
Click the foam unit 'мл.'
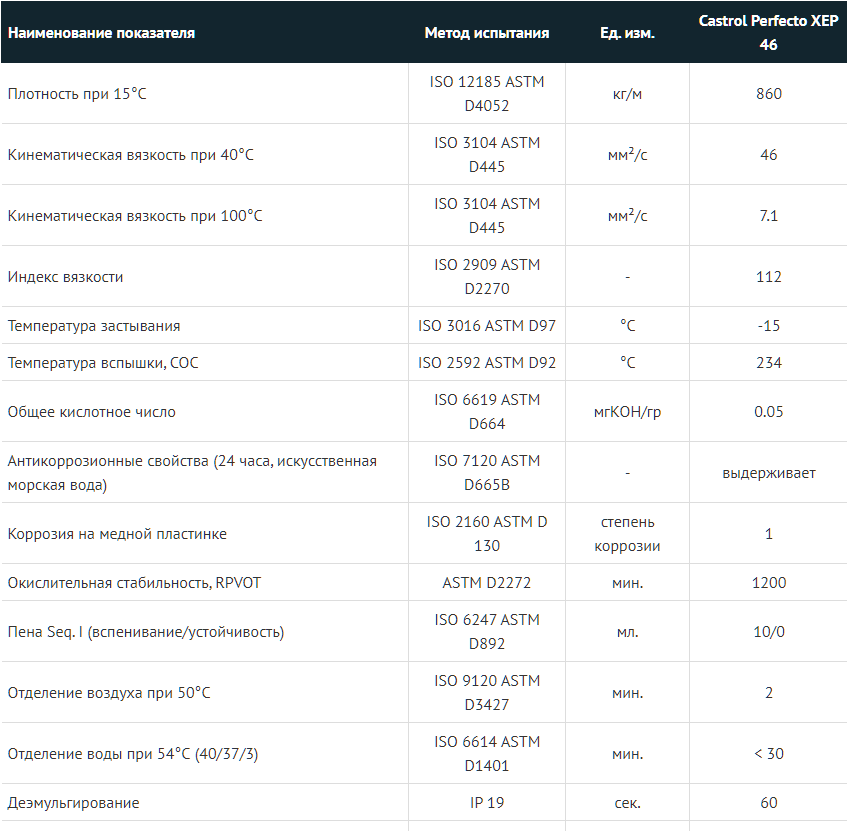[627, 632]
